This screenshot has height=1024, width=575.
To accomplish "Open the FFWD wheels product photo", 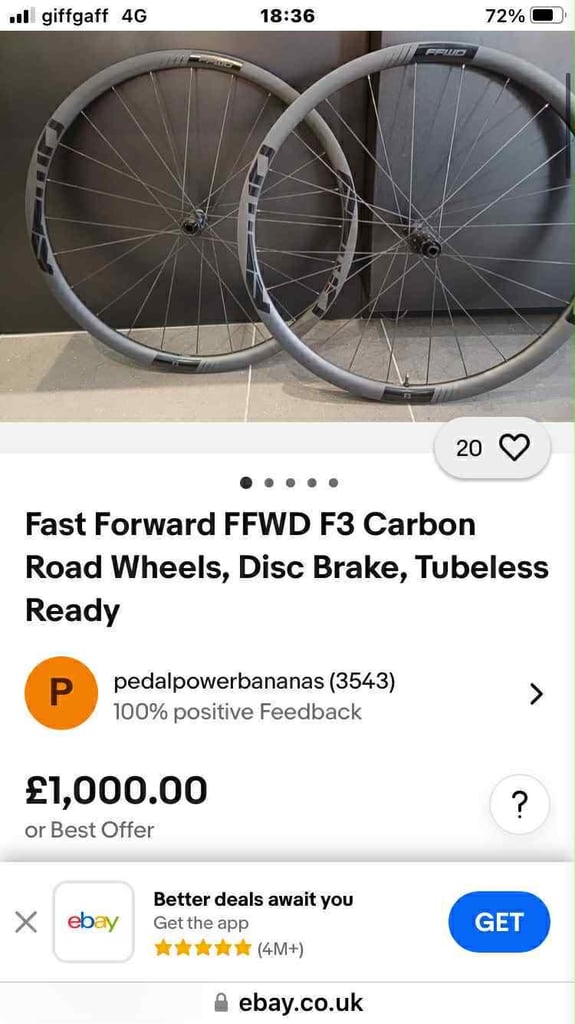I will 288,226.
